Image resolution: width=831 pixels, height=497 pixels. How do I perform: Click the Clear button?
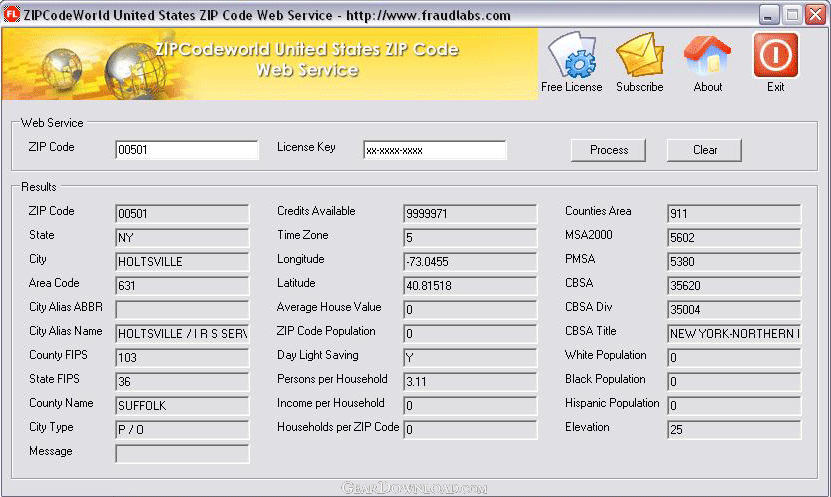(704, 150)
